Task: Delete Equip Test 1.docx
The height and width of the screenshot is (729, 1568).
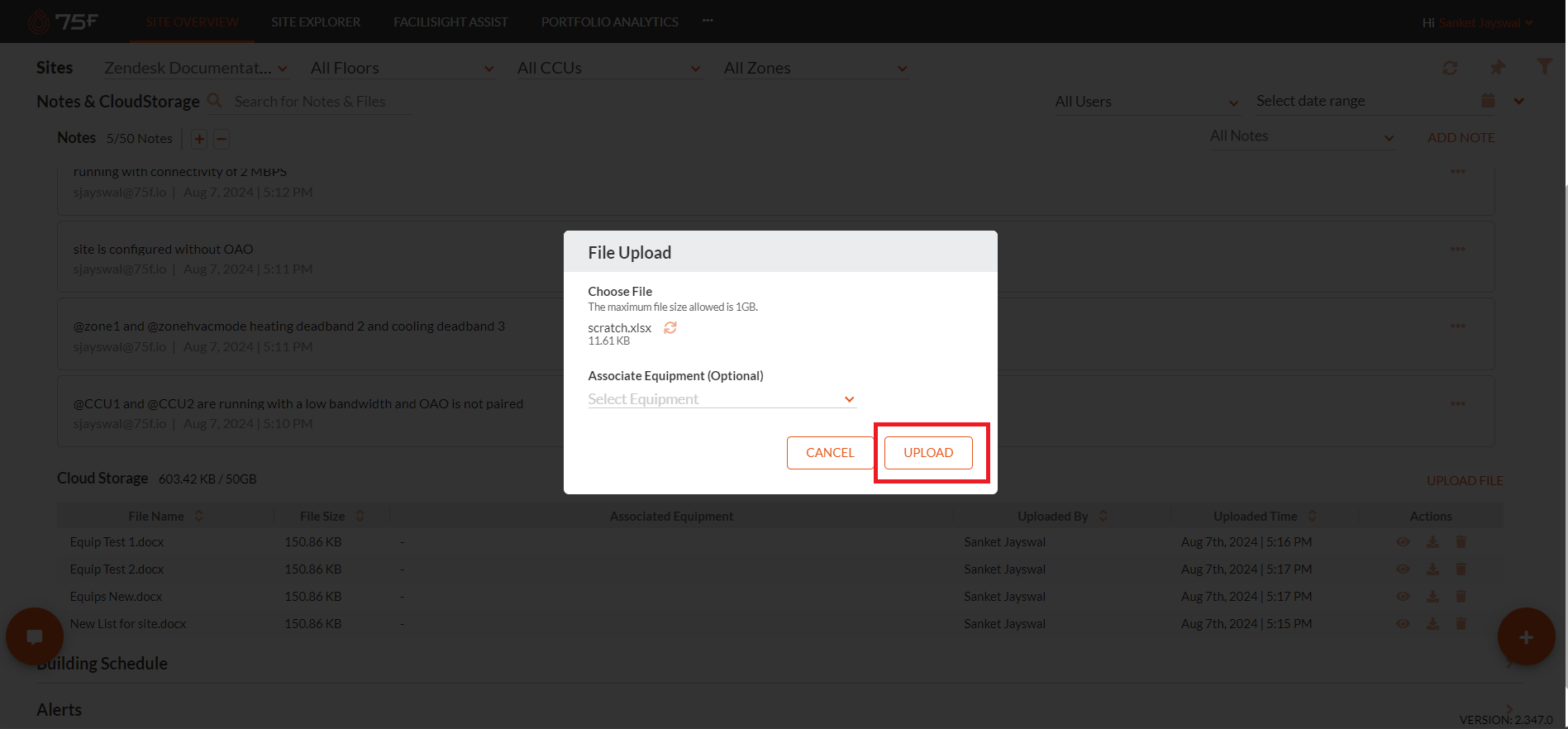Action: 1461,542
